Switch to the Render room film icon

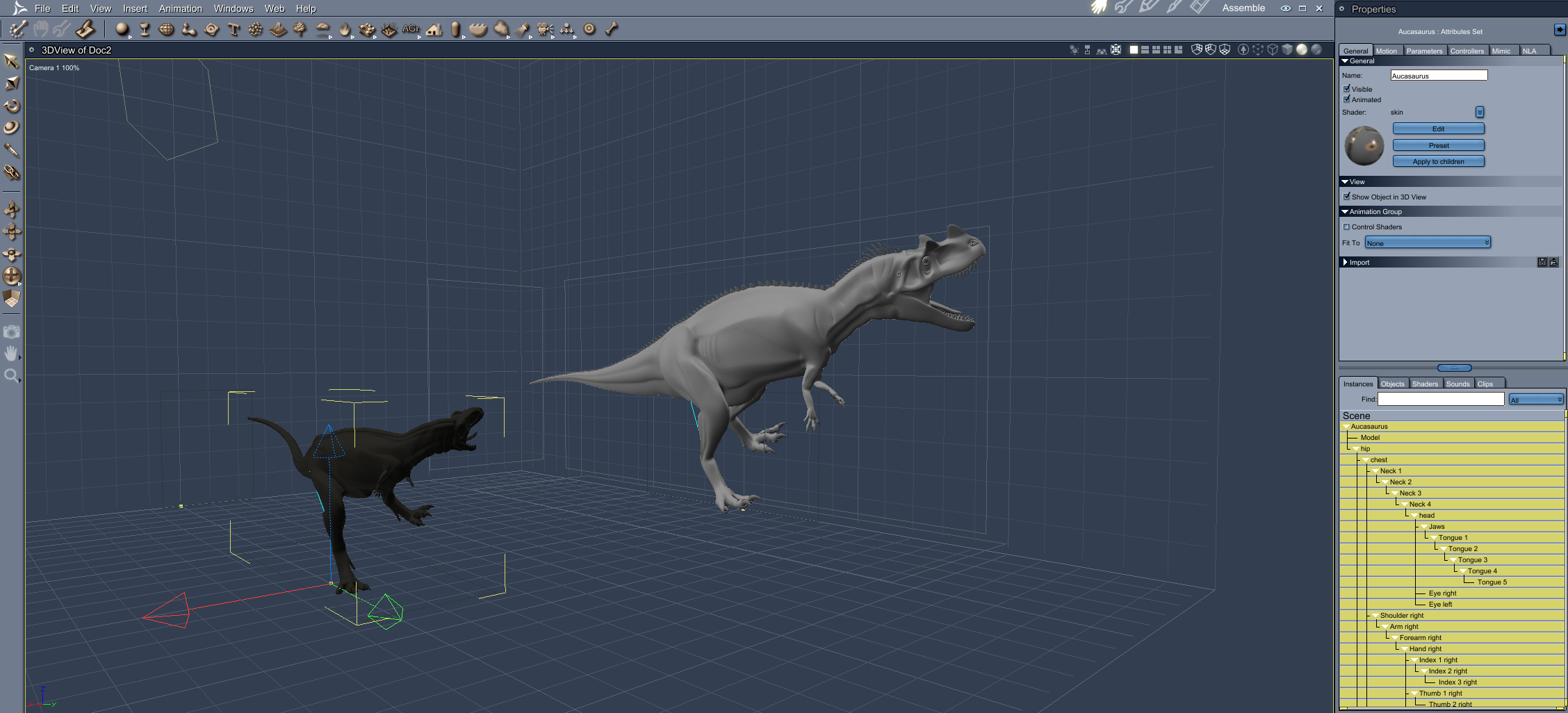1198,8
